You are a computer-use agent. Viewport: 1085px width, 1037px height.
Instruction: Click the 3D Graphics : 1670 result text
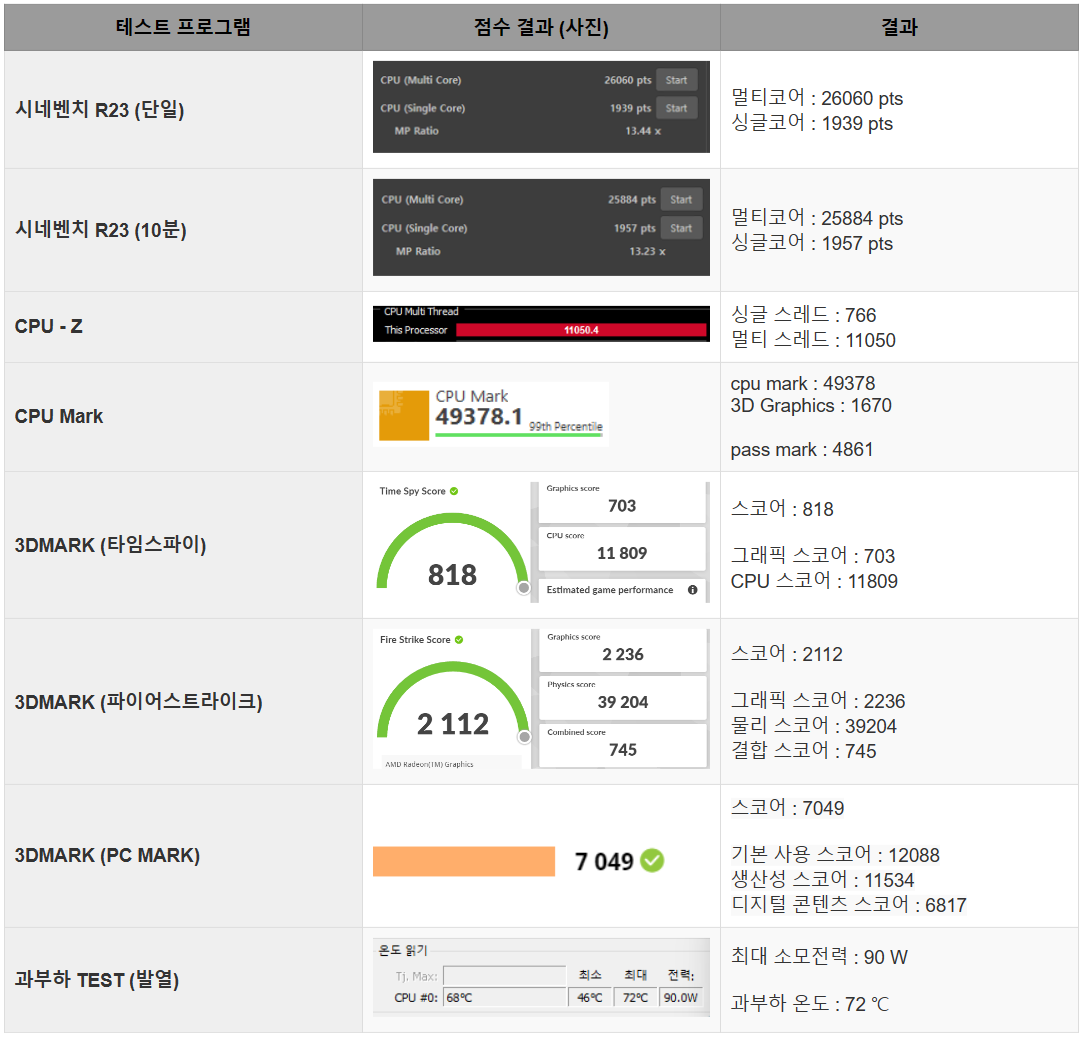[811, 405]
